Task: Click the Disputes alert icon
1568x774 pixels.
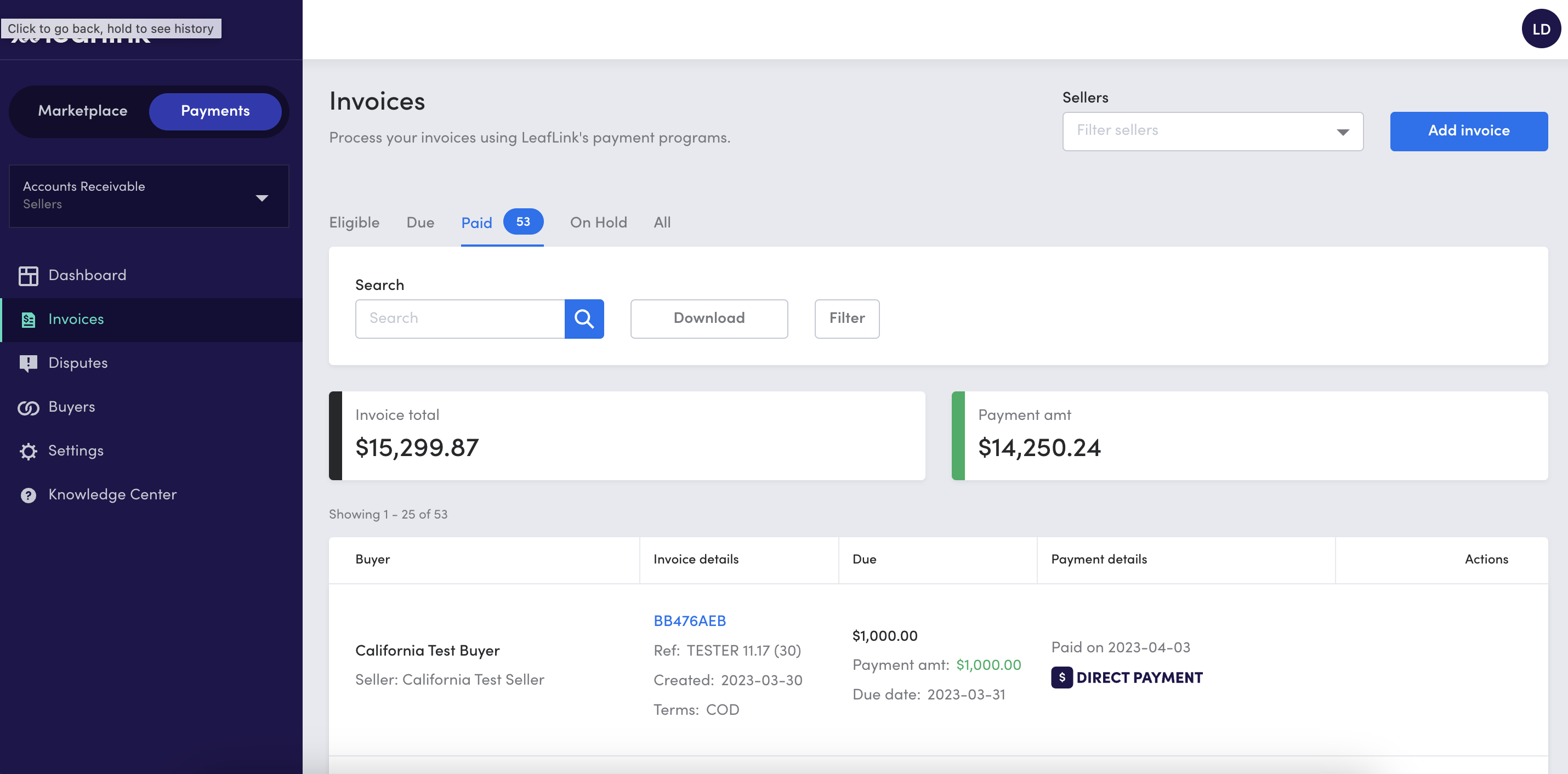Action: pyautogui.click(x=28, y=363)
